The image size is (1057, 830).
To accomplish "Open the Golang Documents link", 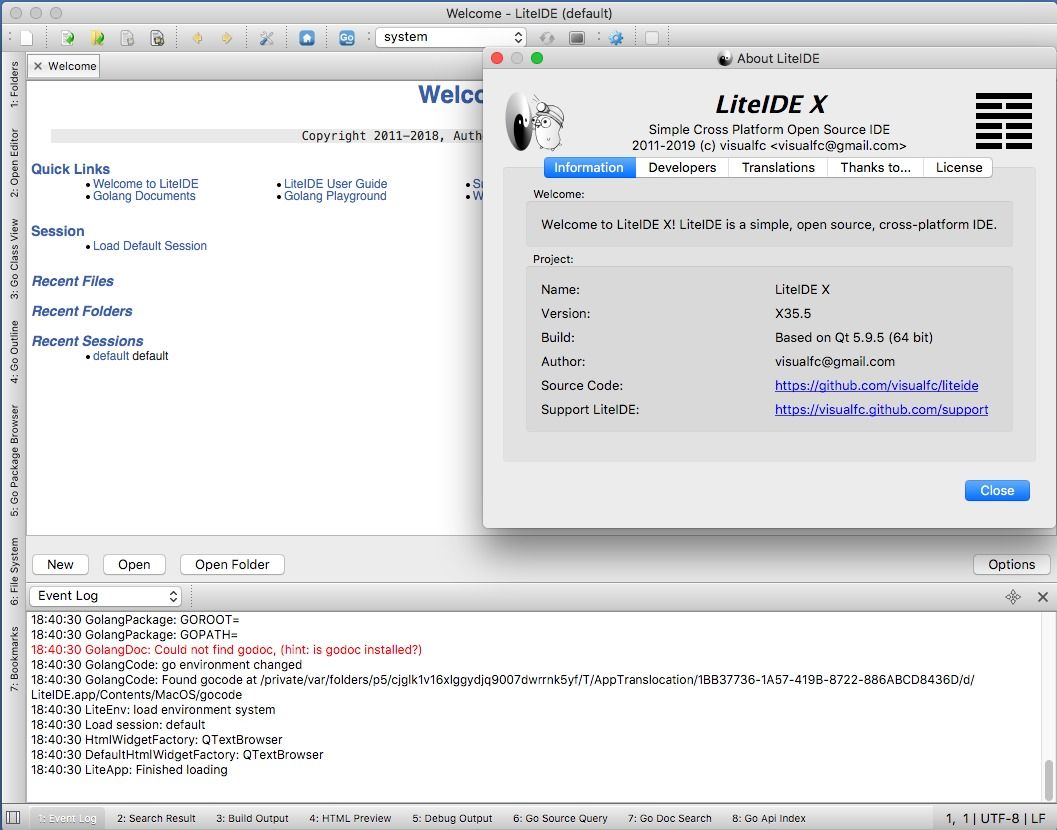I will click(x=144, y=196).
